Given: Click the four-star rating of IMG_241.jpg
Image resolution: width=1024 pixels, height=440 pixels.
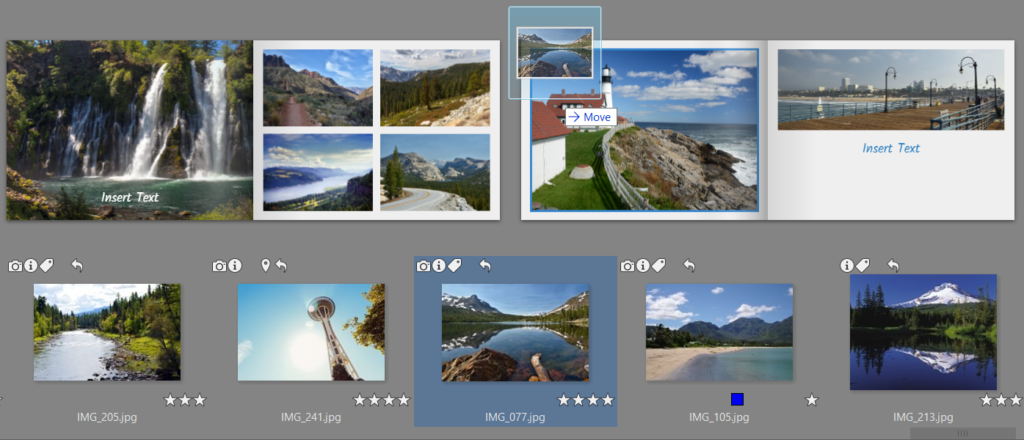Looking at the screenshot, I should click(x=381, y=400).
